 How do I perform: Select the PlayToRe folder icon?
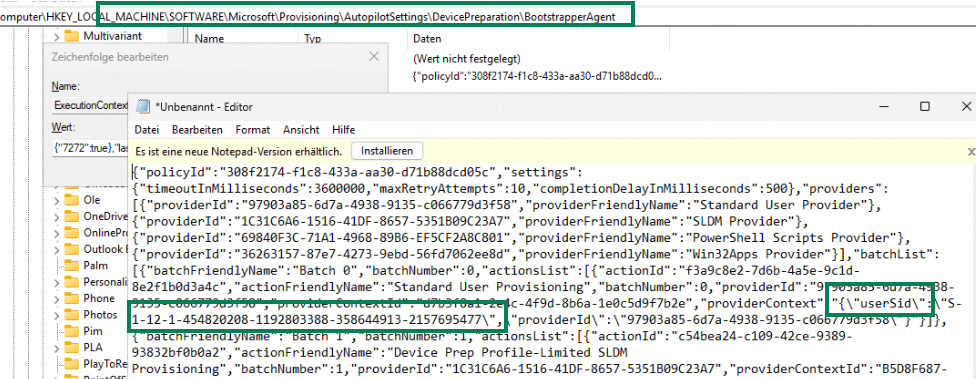coord(72,363)
